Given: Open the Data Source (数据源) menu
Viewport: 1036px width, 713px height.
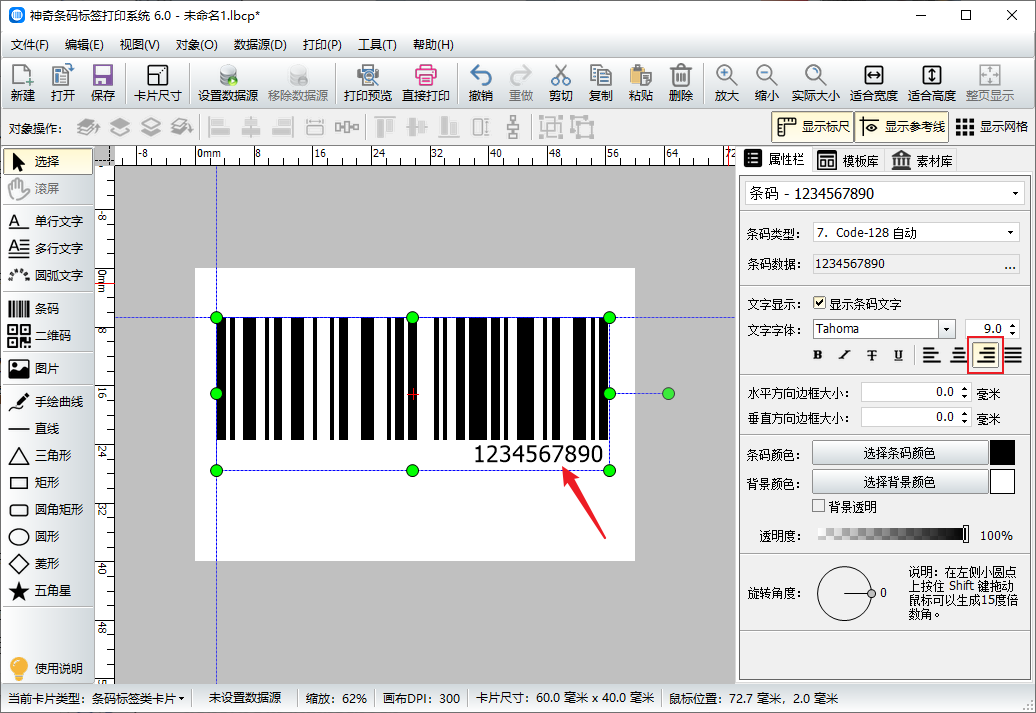Looking at the screenshot, I should pos(260,45).
